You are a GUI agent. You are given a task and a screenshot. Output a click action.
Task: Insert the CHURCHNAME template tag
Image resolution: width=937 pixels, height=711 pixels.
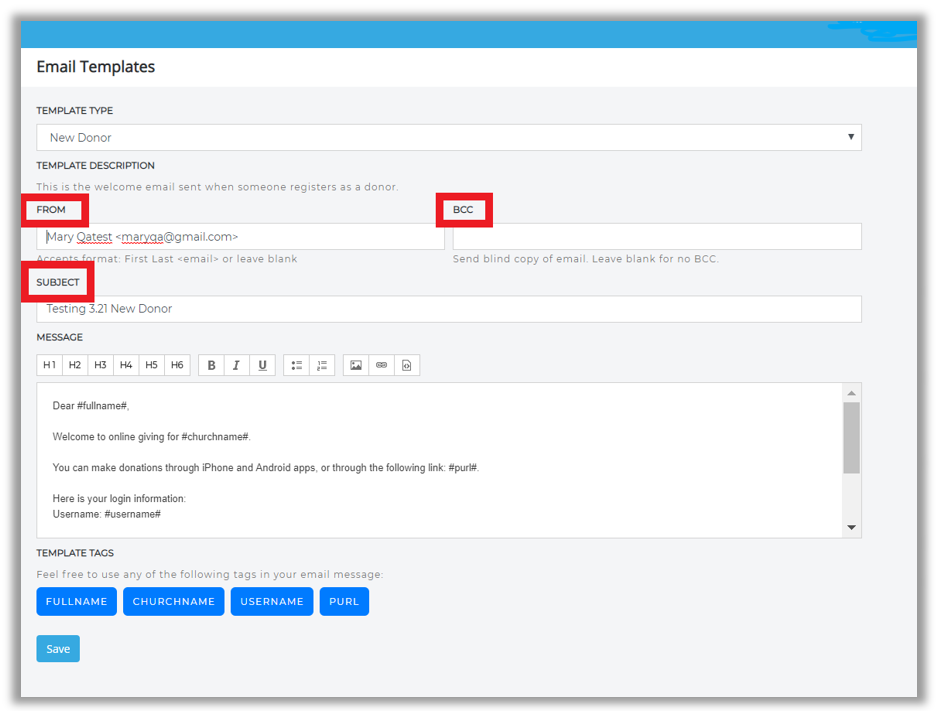click(x=174, y=602)
